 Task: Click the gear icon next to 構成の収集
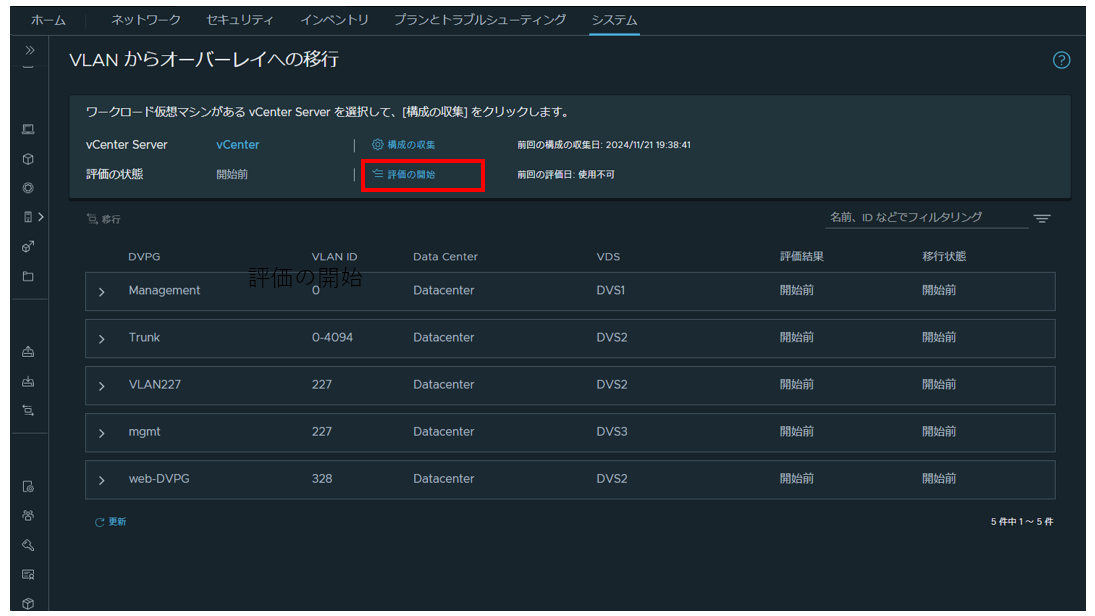click(x=377, y=145)
